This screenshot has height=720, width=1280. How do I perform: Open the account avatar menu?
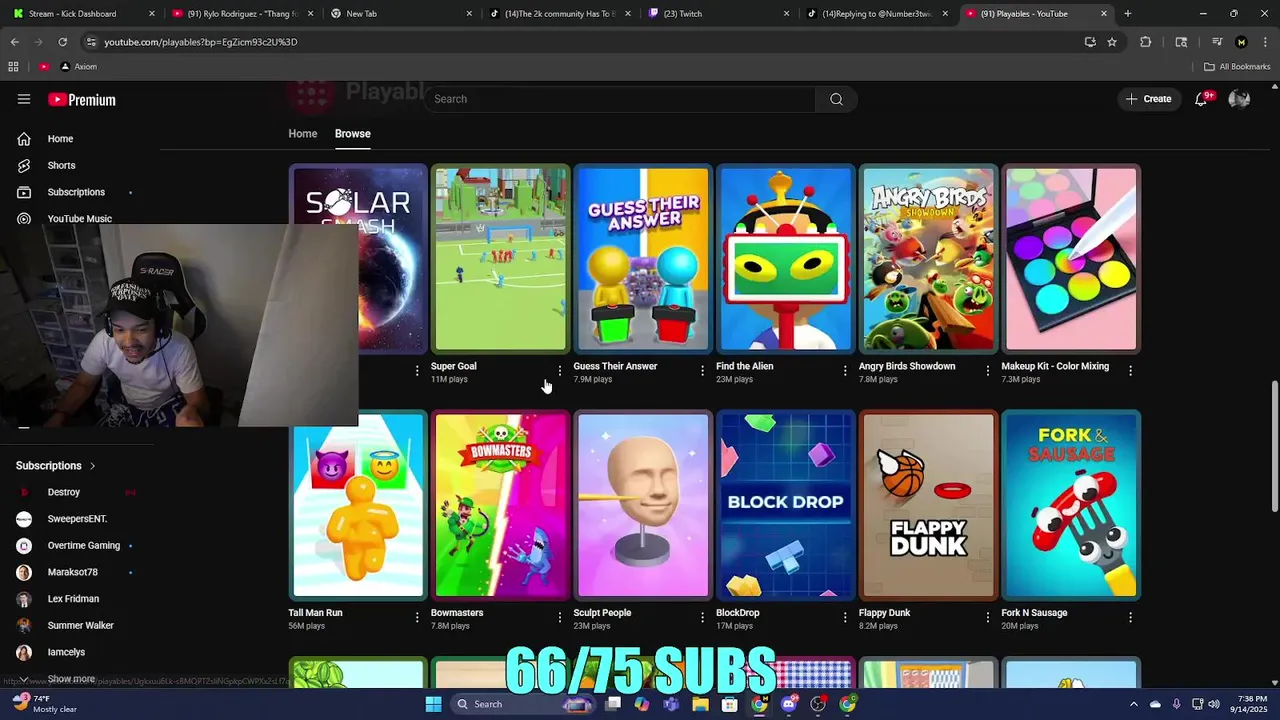(1239, 99)
